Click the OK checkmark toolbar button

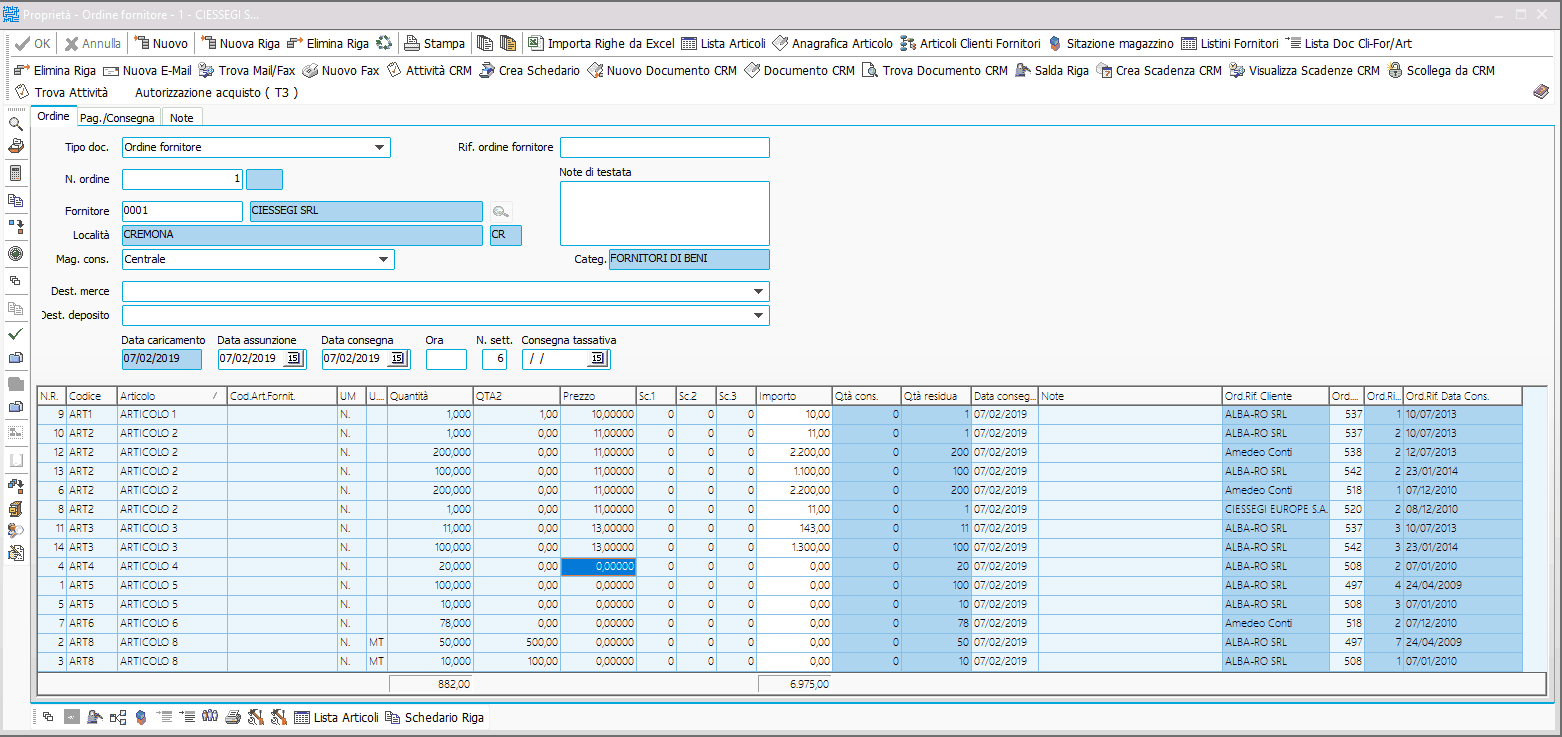point(33,44)
